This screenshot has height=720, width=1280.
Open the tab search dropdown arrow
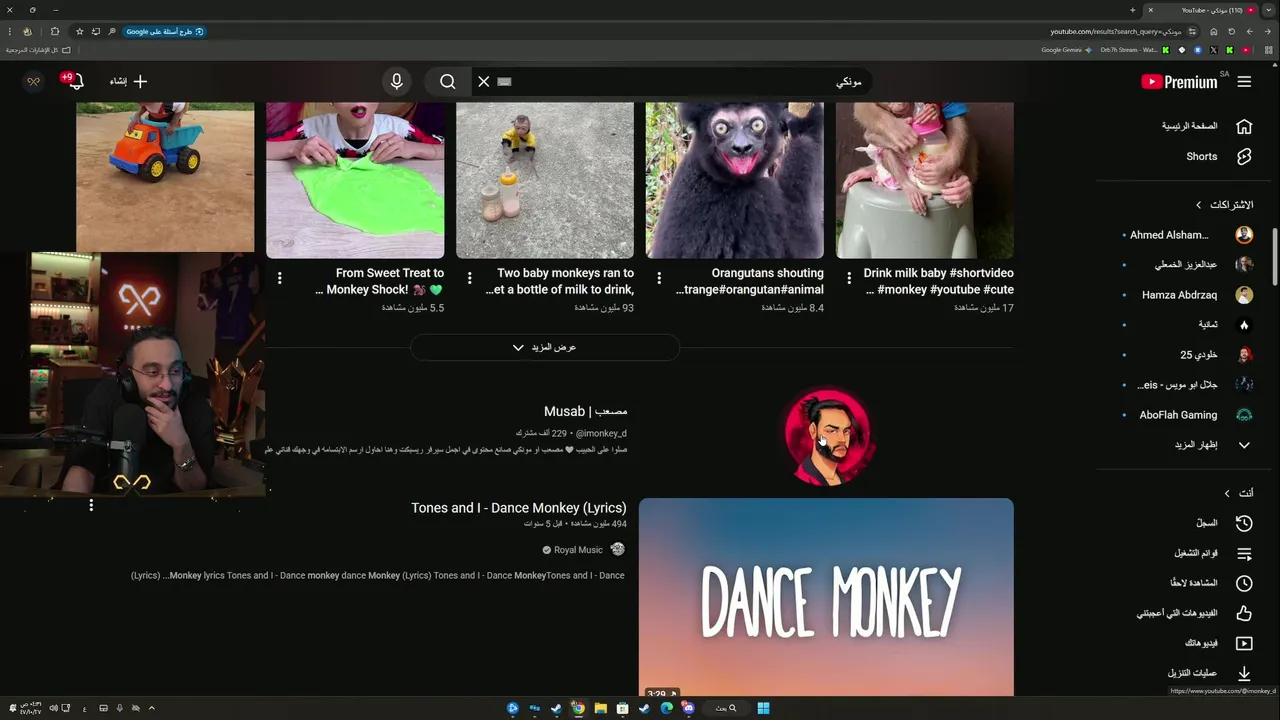tap(1268, 10)
